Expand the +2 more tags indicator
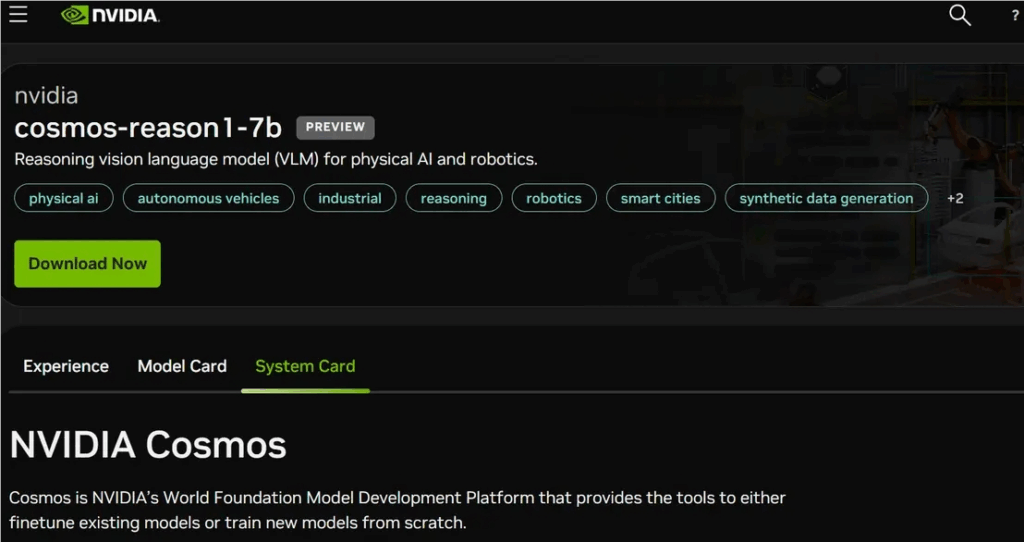Viewport: 1024px width, 542px height. pyautogui.click(x=955, y=198)
